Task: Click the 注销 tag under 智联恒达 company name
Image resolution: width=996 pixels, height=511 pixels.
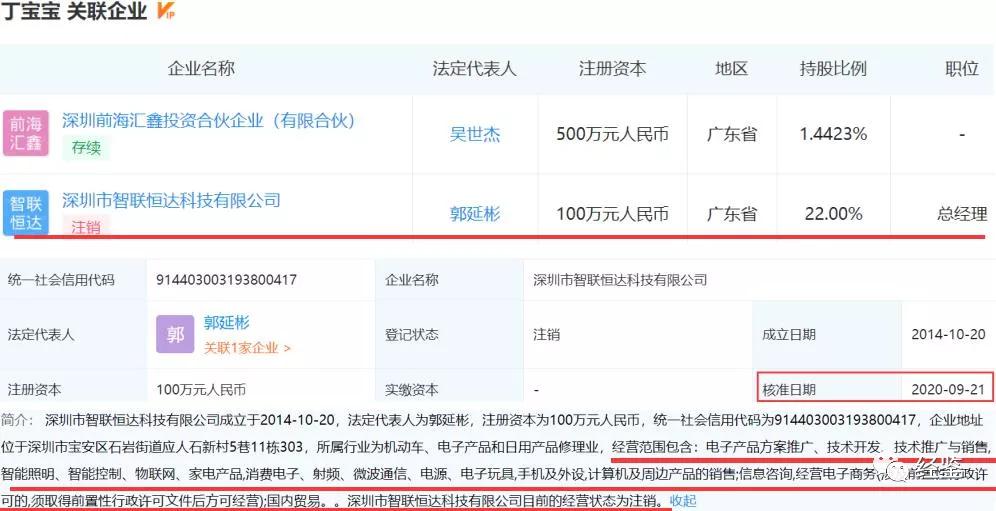Action: pos(86,228)
